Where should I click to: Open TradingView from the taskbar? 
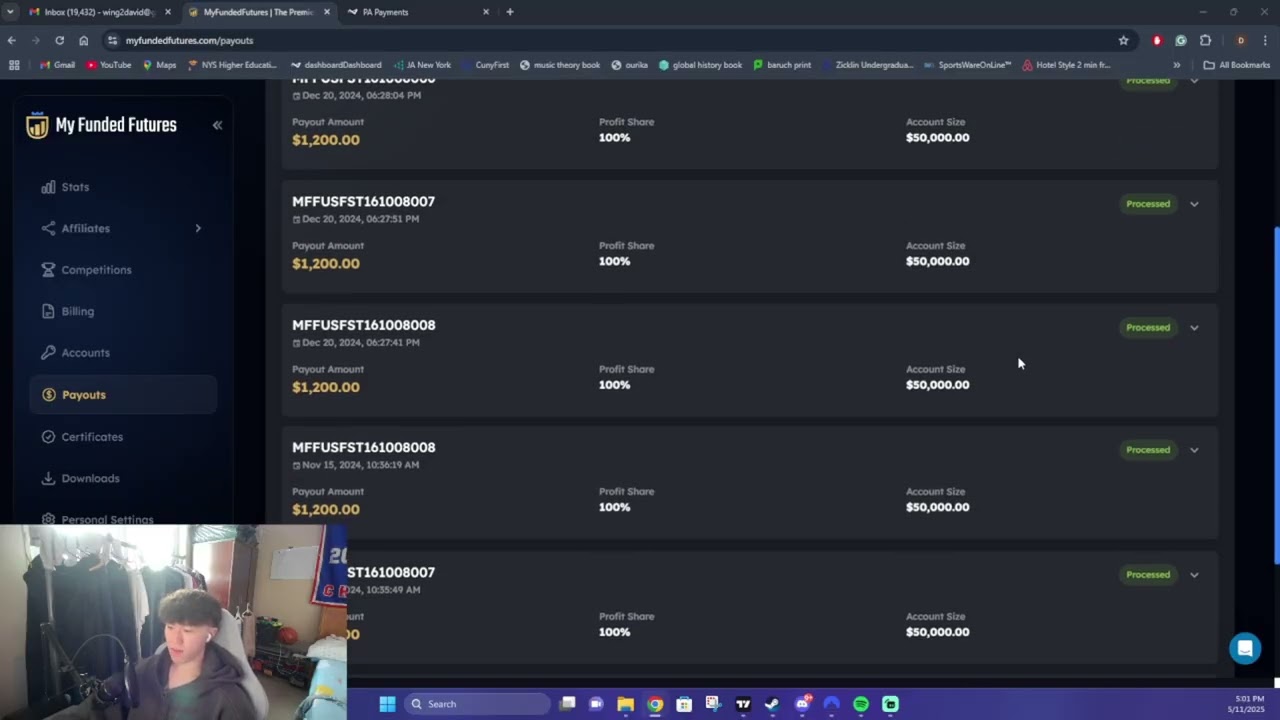tap(743, 704)
